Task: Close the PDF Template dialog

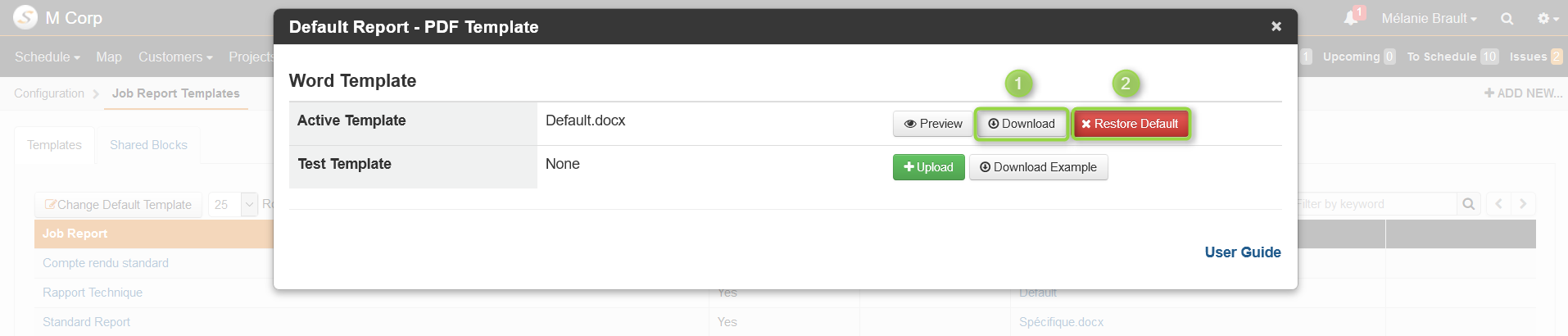Action: coord(1276,26)
